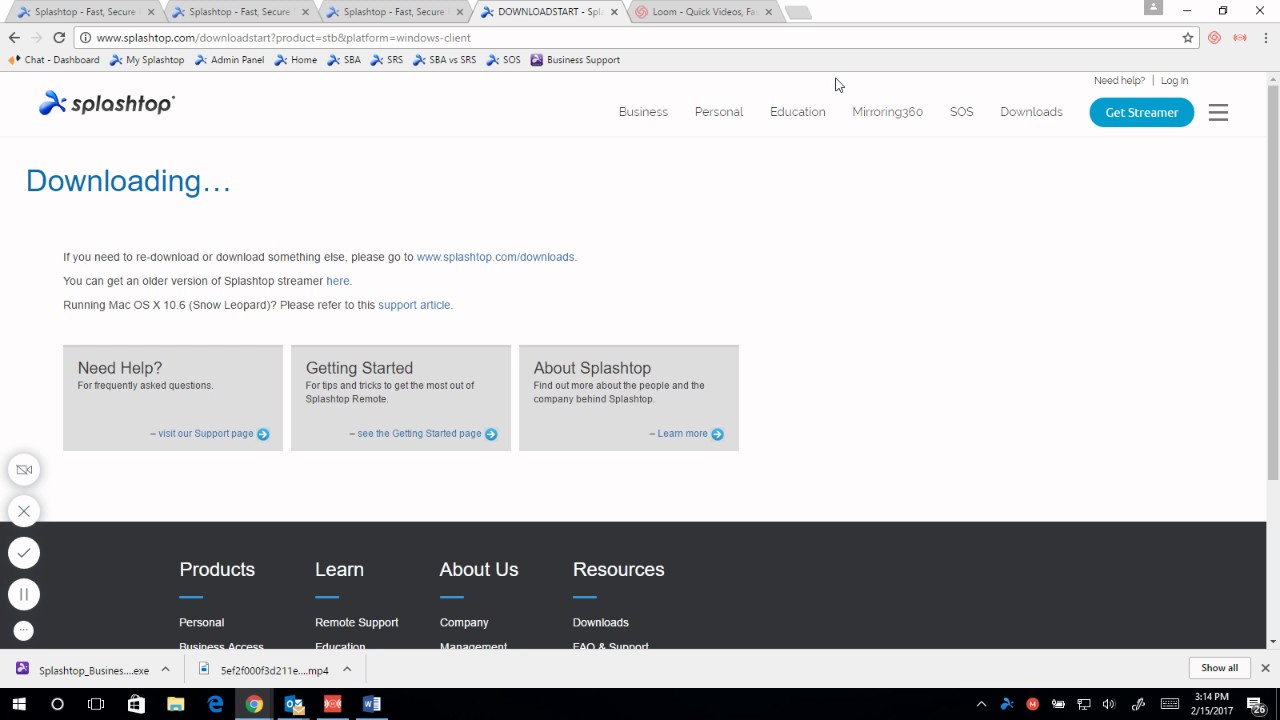
Task: Reload the page
Action: point(59,37)
